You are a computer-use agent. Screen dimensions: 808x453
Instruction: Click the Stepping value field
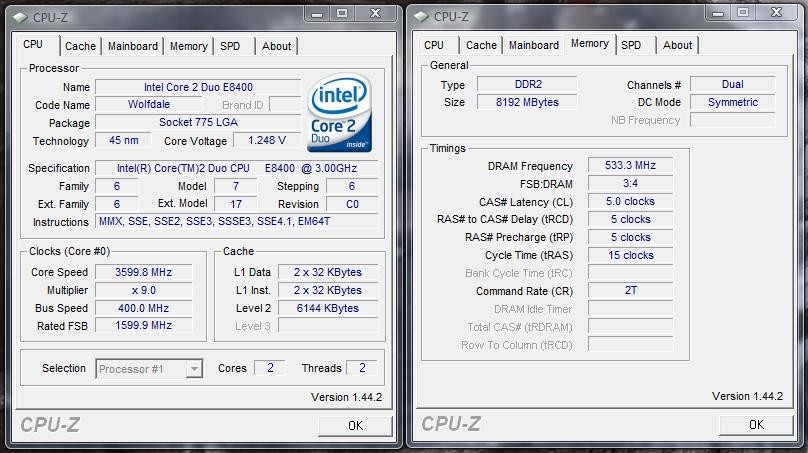pos(352,186)
